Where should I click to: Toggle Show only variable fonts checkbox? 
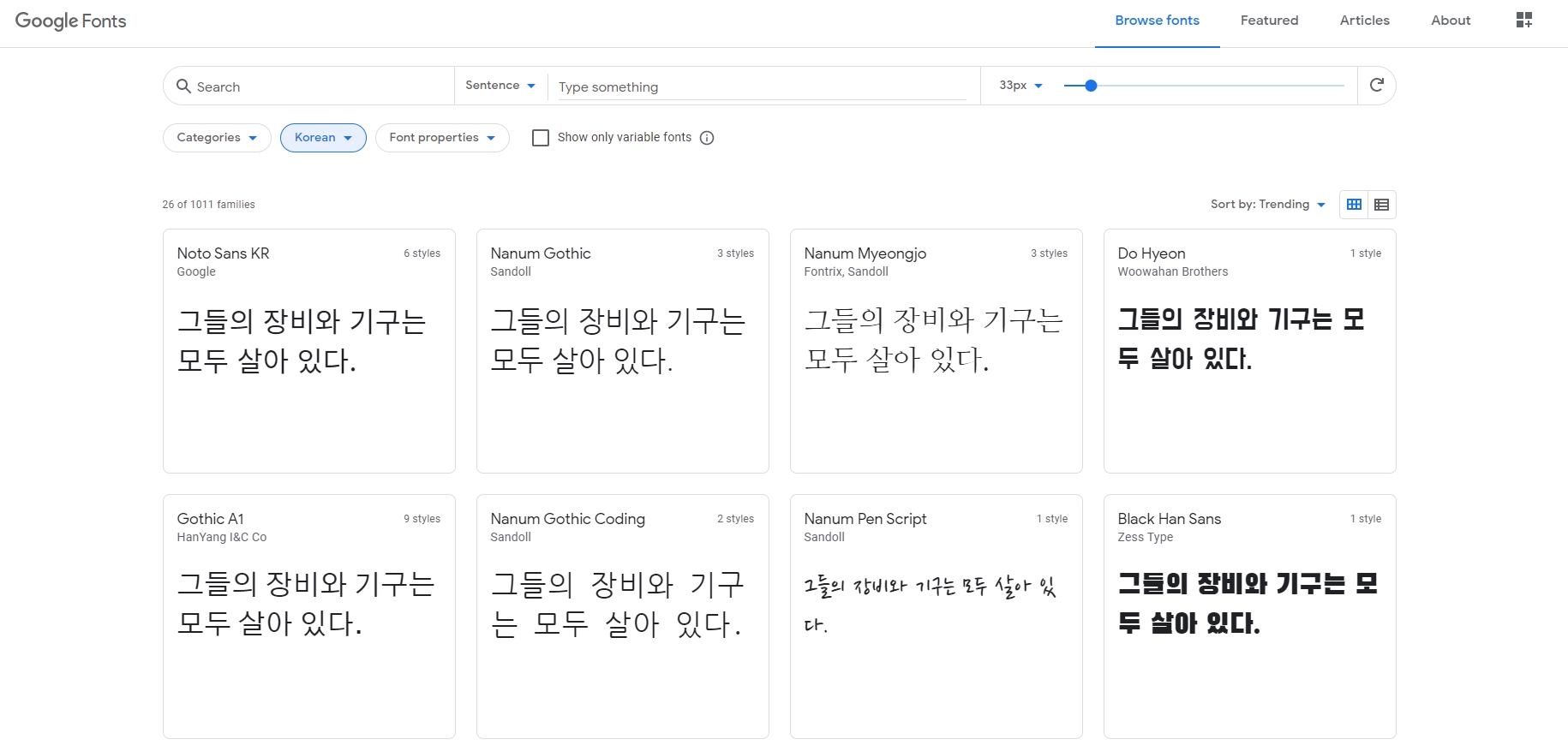(x=541, y=138)
